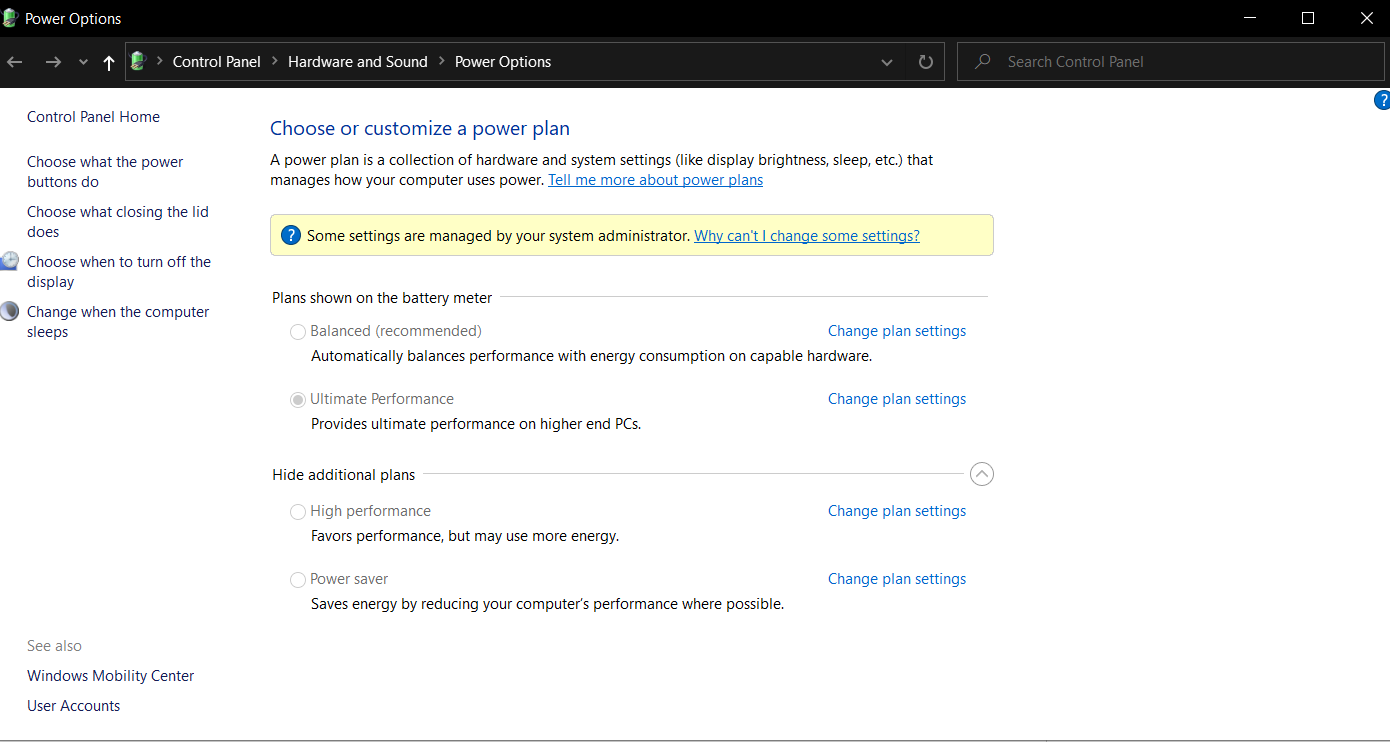1390x742 pixels.
Task: Select the Power saver radio button
Action: [x=297, y=580]
